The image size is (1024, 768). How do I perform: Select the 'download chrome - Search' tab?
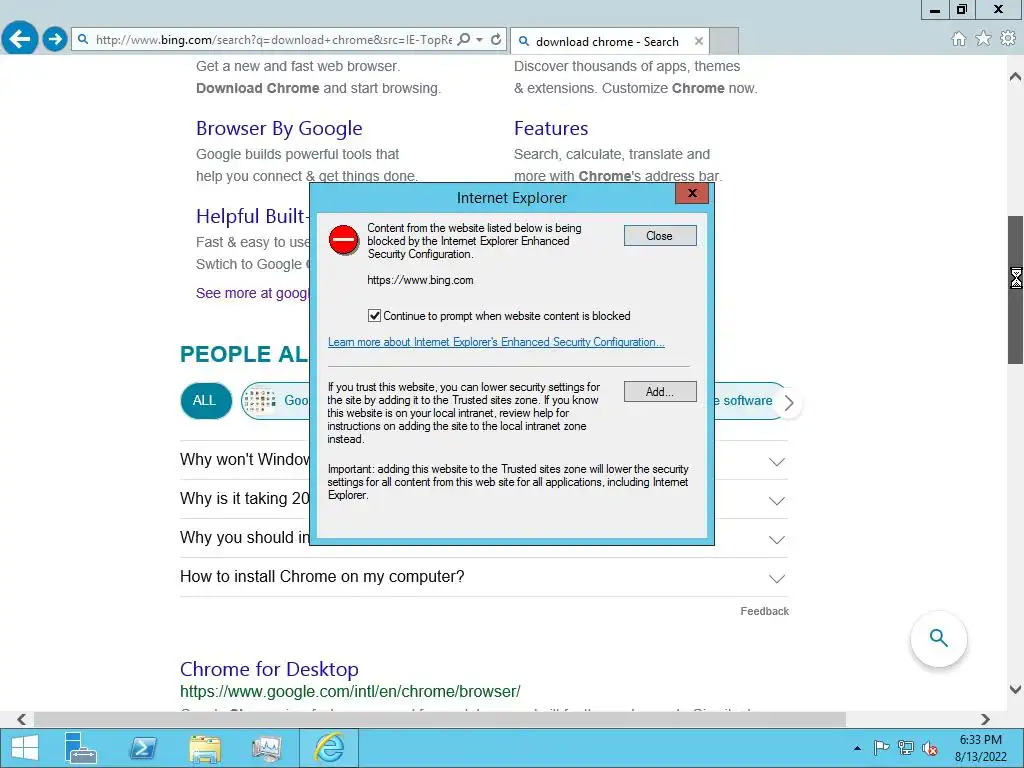pyautogui.click(x=607, y=41)
